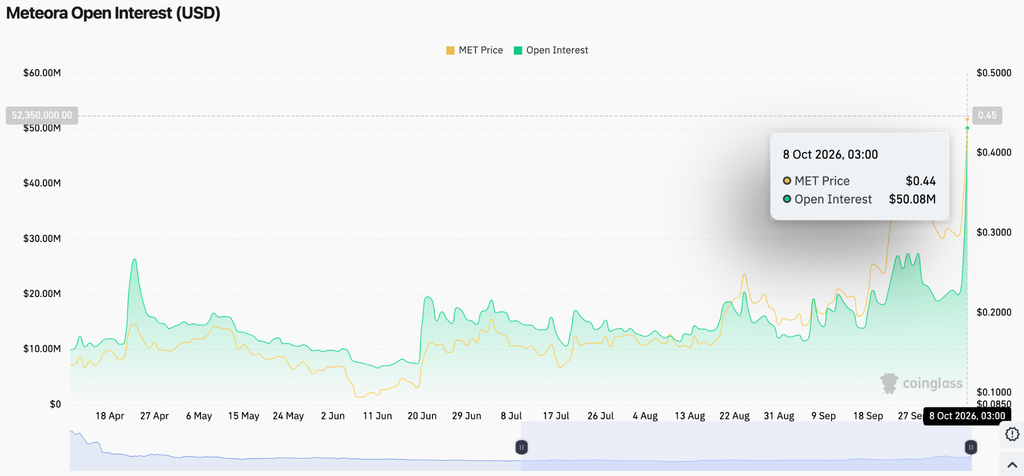Click the 24 May date label

(x=288, y=416)
